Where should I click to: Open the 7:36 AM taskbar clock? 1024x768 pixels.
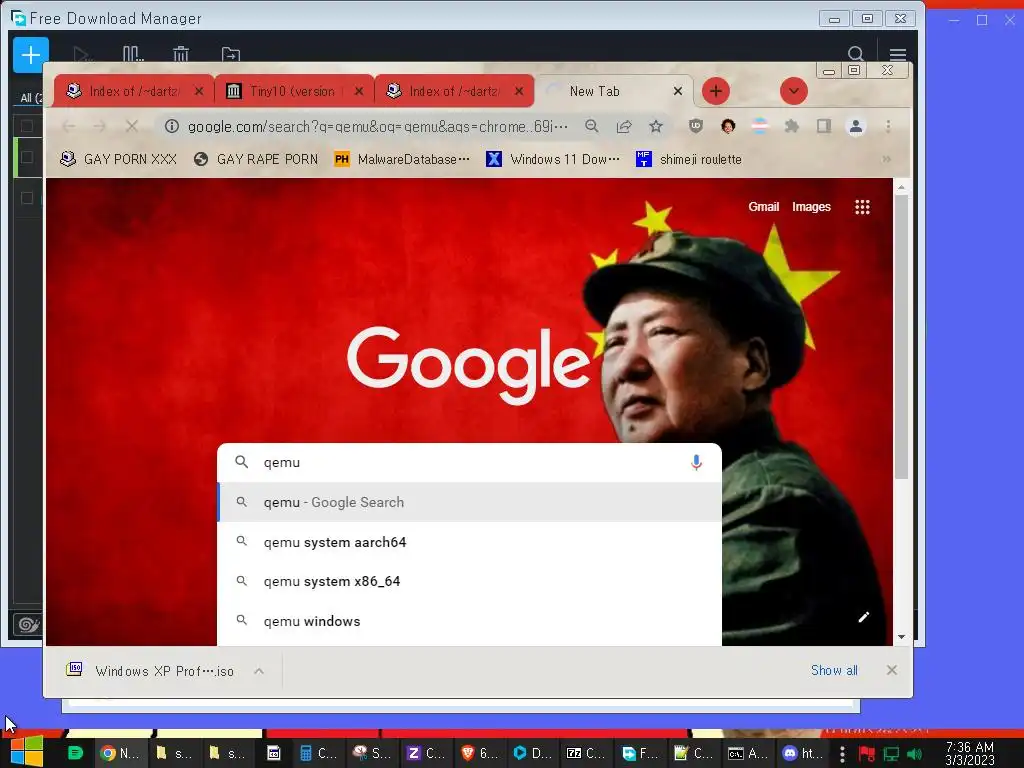[970, 753]
